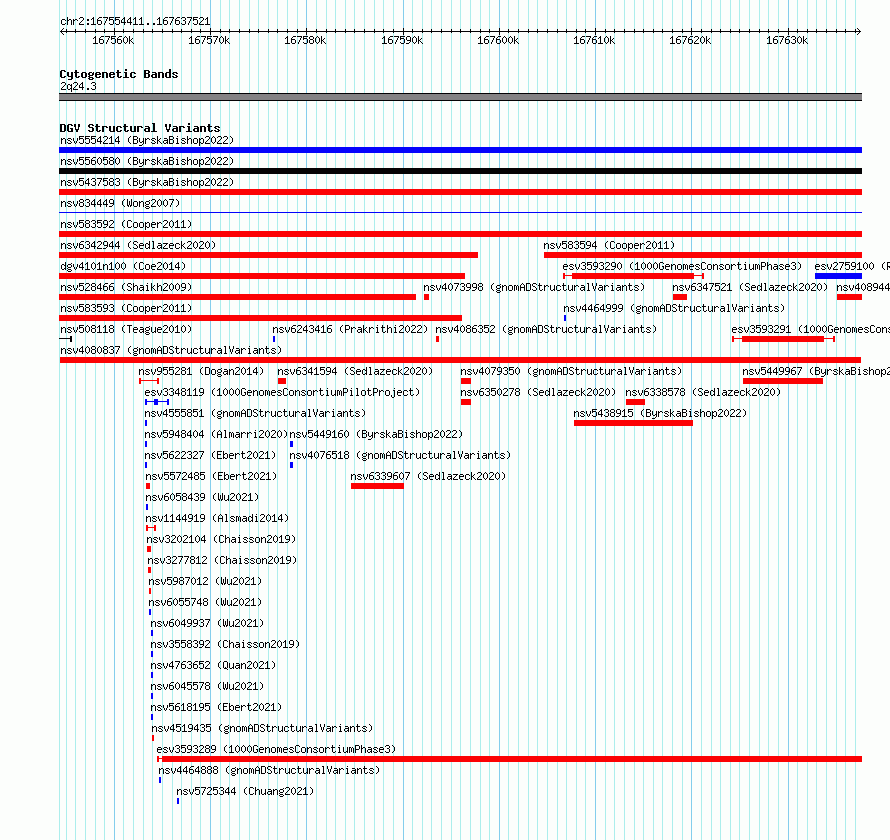Click nsv4076518 (gnomADStructuralVariants) label
This screenshot has width=890, height=840.
pos(400,455)
